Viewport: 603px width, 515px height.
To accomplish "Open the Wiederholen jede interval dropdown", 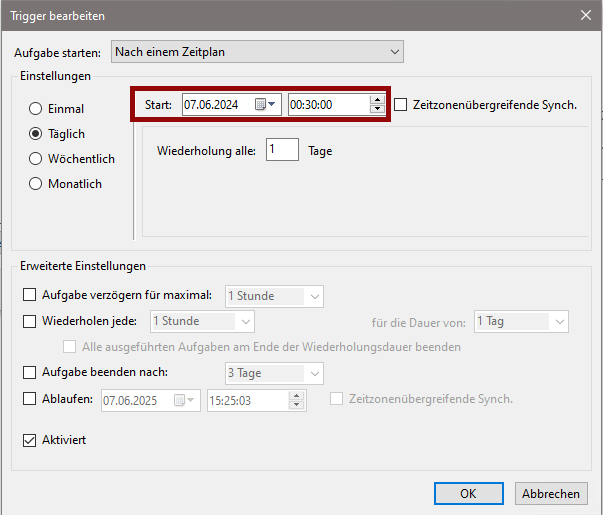I will click(x=202, y=321).
